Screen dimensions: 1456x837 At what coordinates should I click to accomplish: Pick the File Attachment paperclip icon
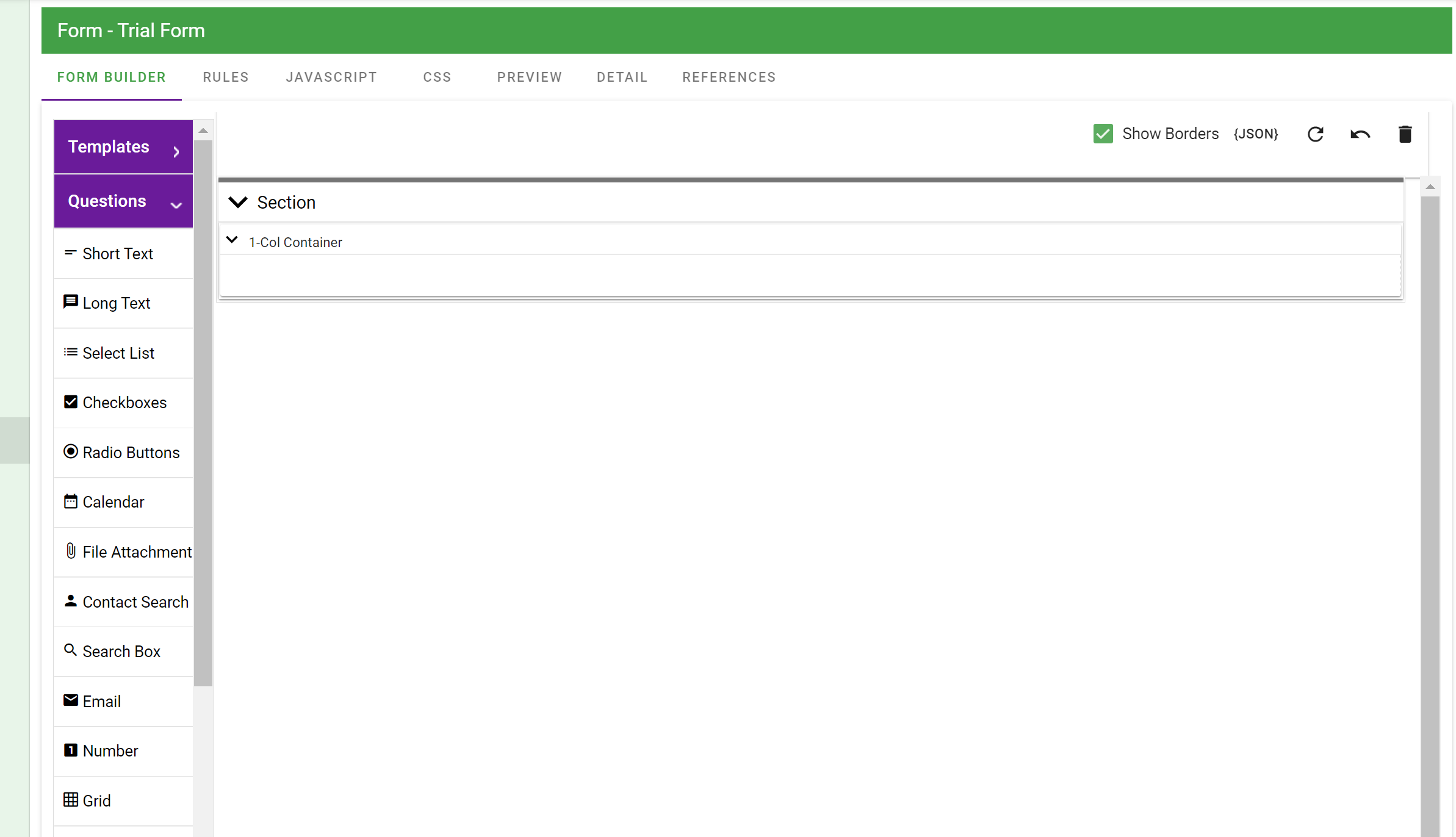71,551
